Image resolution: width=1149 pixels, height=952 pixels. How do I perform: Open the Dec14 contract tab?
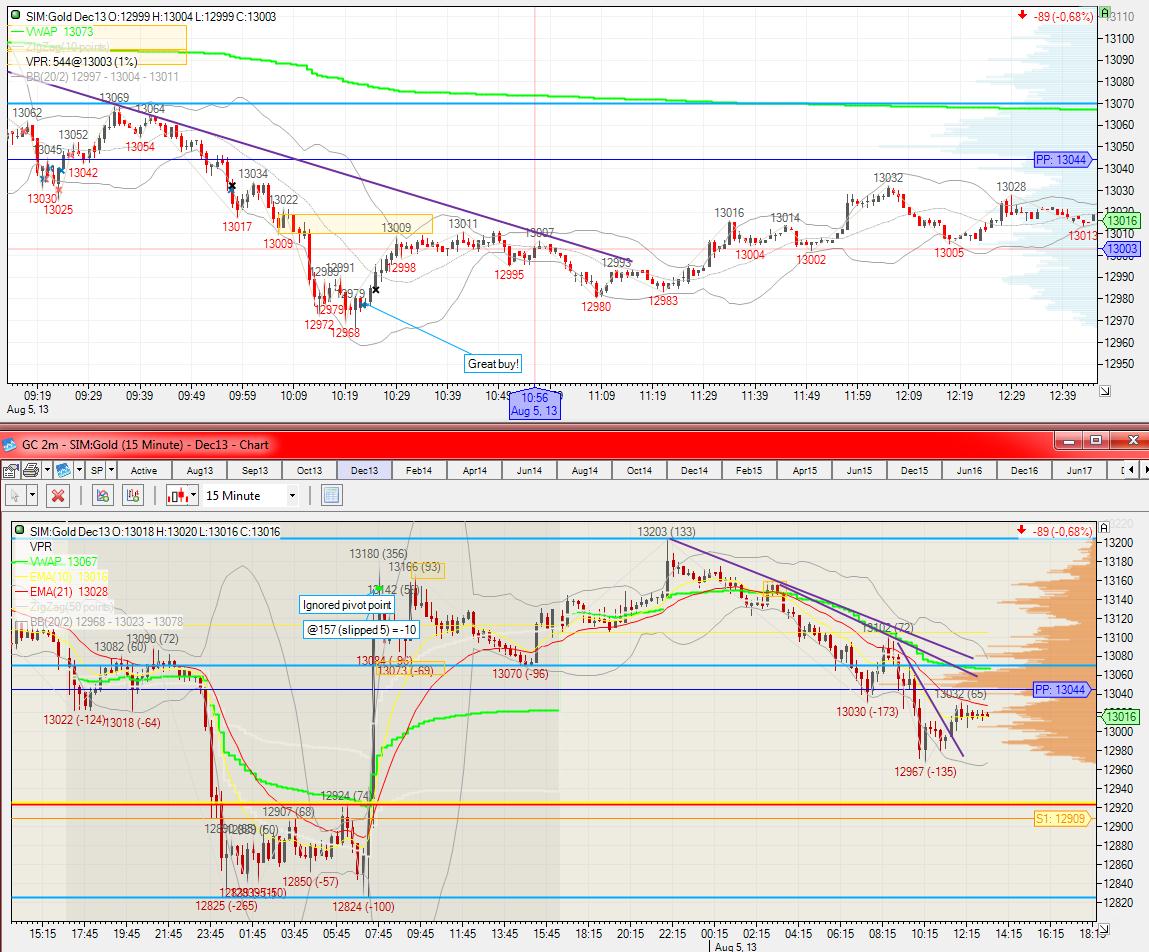(x=694, y=471)
